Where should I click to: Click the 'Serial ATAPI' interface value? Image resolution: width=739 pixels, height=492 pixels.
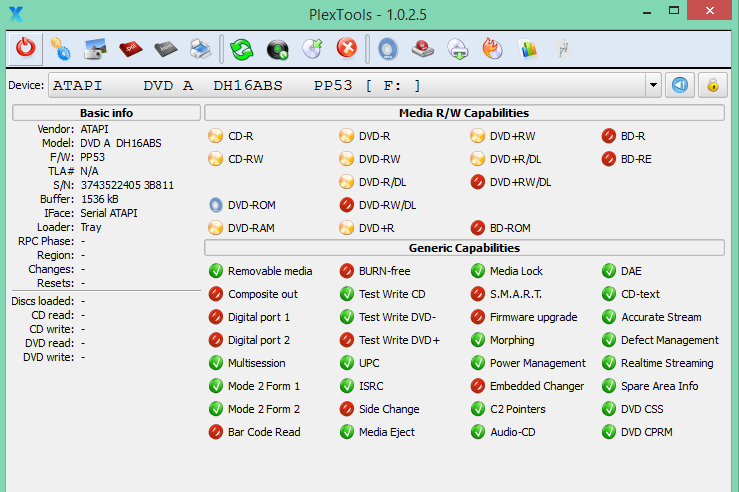point(109,213)
